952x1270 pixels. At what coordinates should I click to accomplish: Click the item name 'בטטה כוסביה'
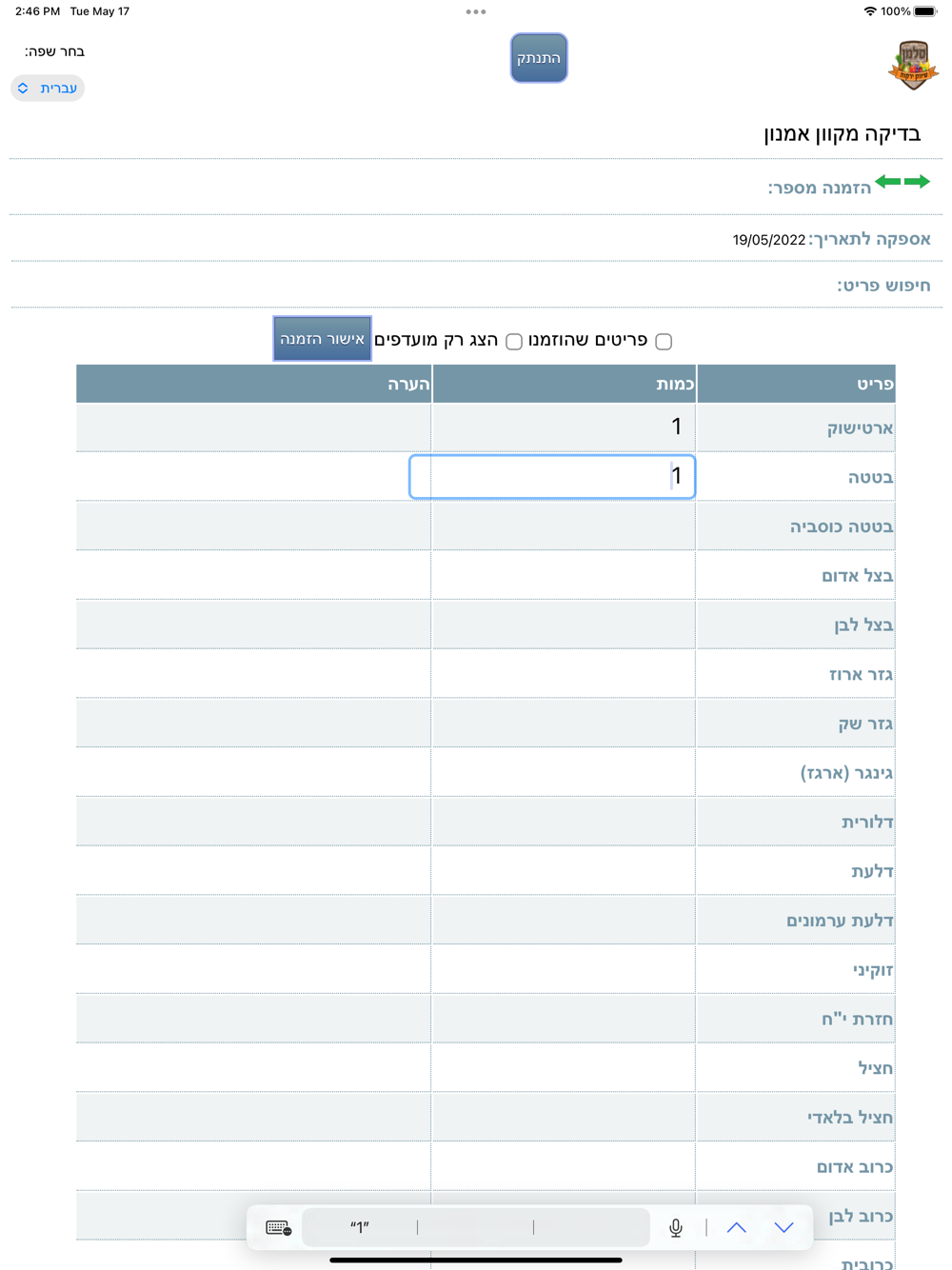(842, 526)
